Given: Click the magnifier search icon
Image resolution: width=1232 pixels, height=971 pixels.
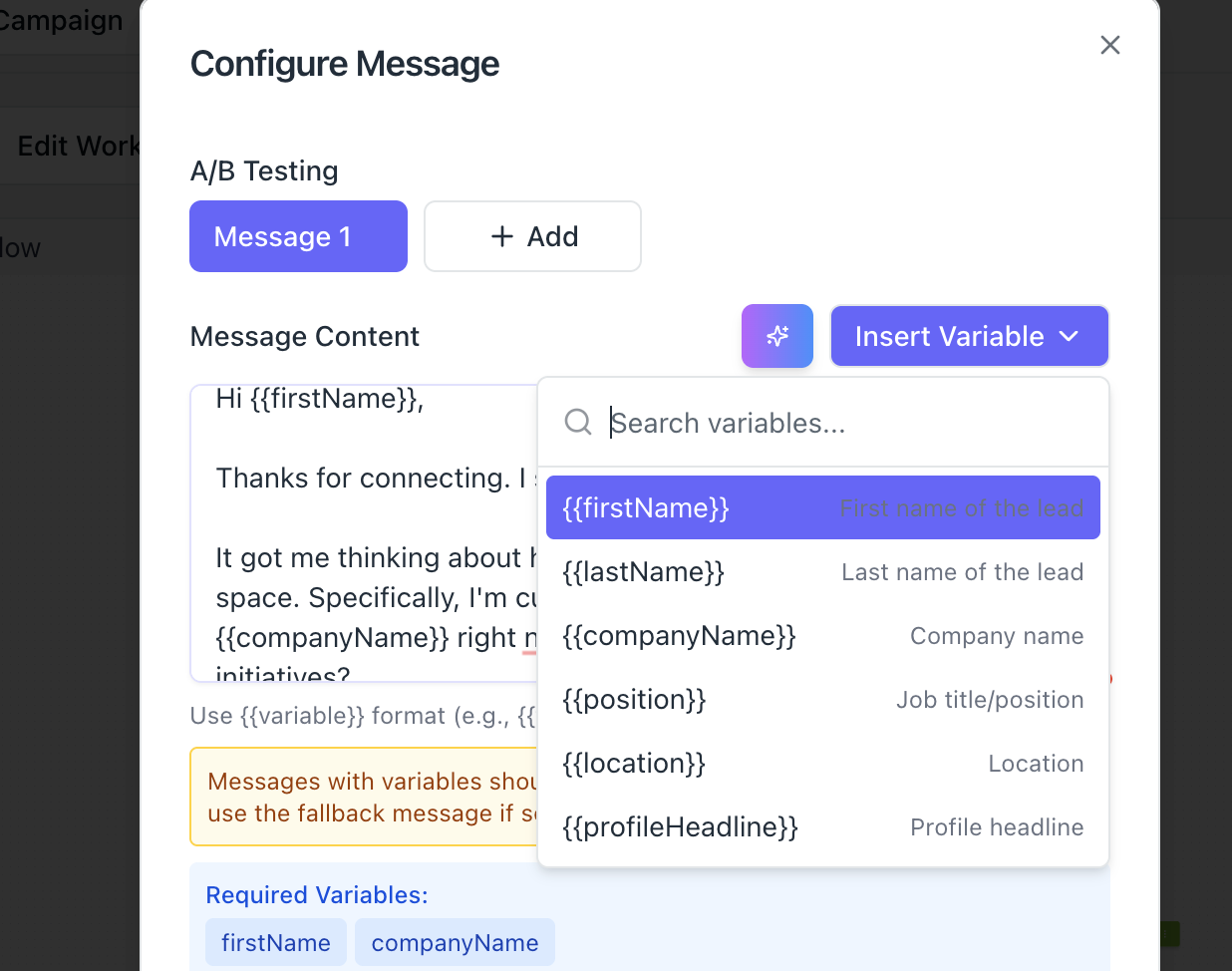Looking at the screenshot, I should pyautogui.click(x=578, y=422).
